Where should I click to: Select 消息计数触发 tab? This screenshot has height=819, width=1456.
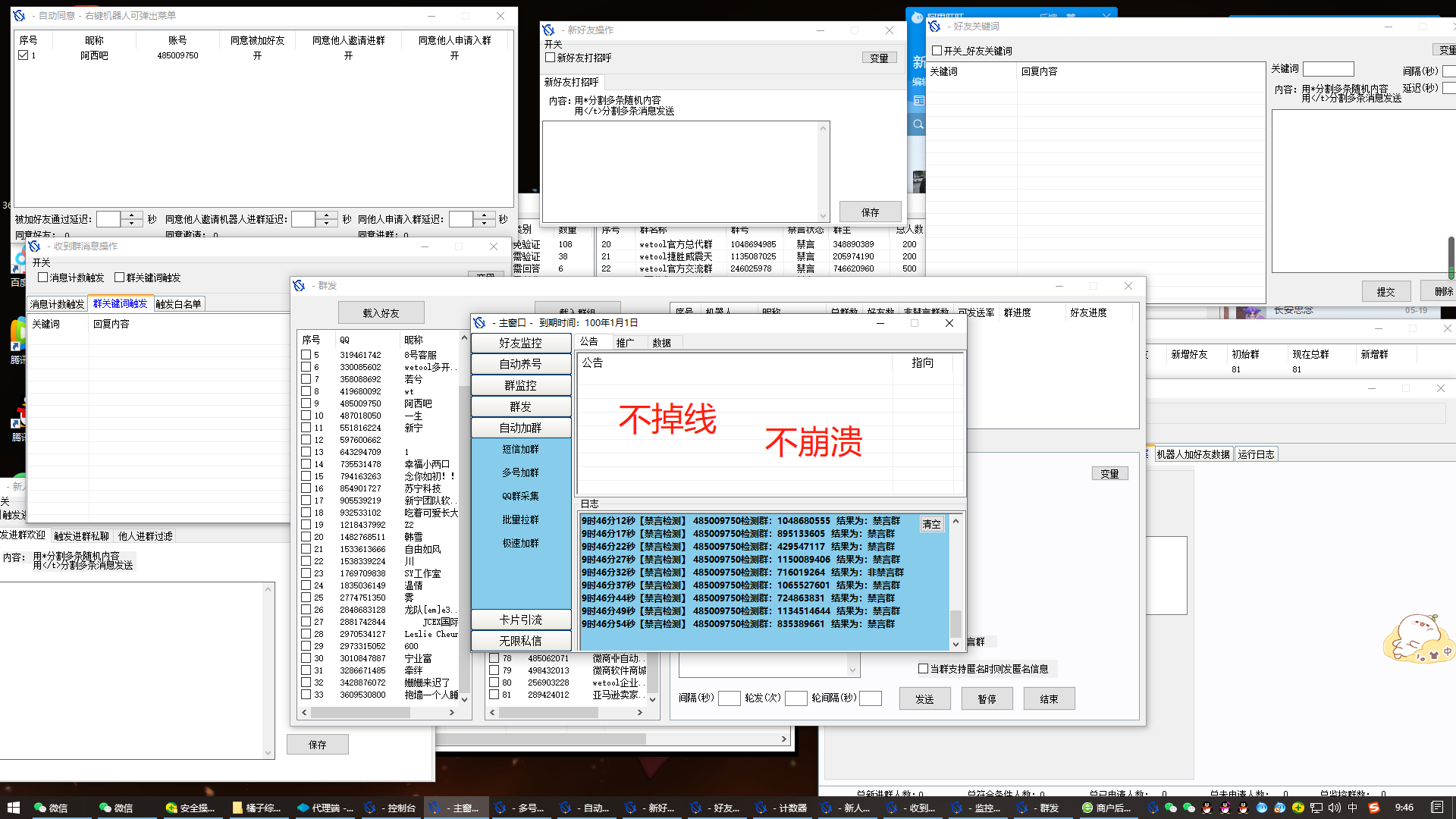point(57,304)
